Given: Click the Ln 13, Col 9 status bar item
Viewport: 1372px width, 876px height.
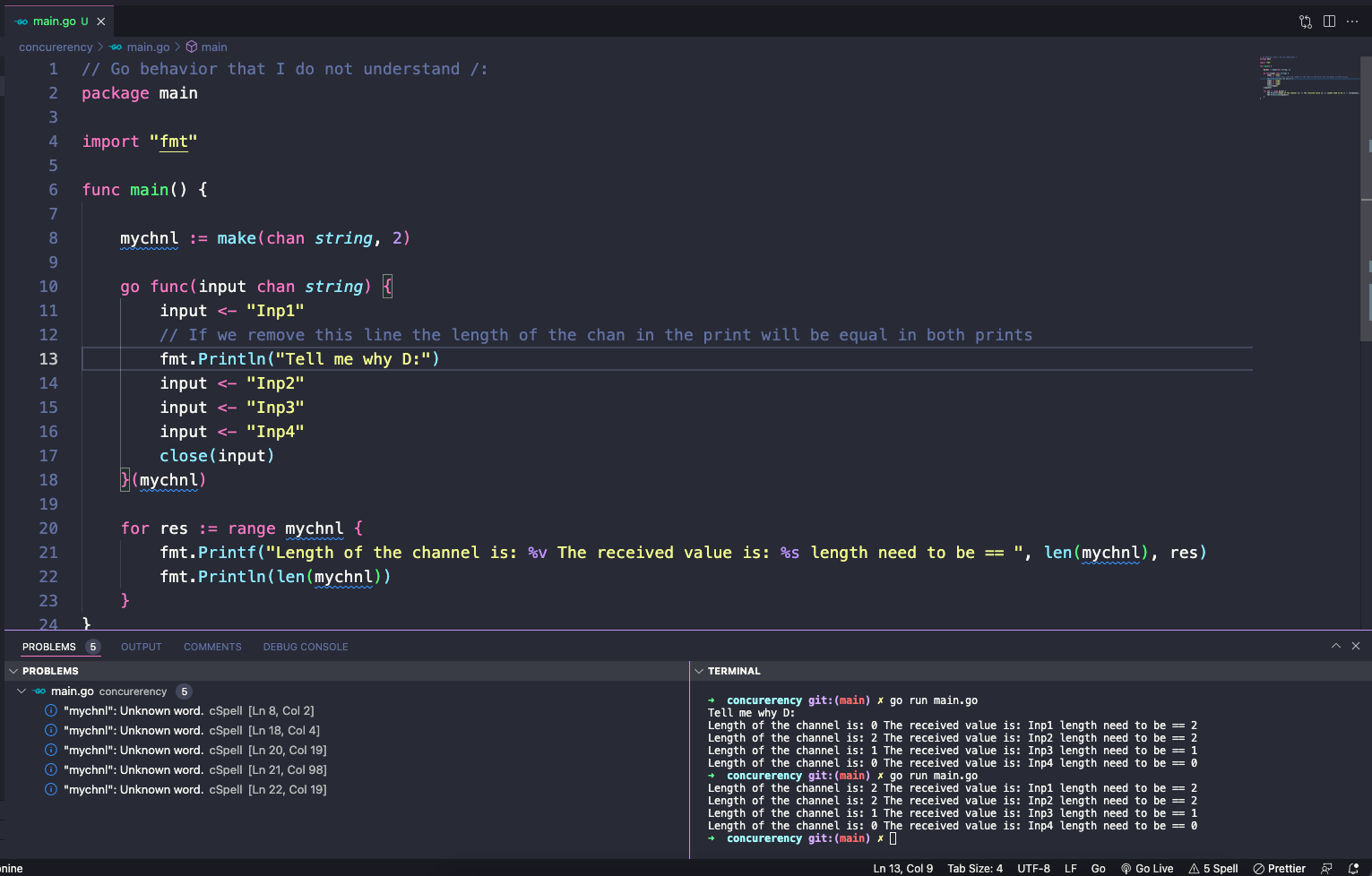Looking at the screenshot, I should click(x=903, y=869).
